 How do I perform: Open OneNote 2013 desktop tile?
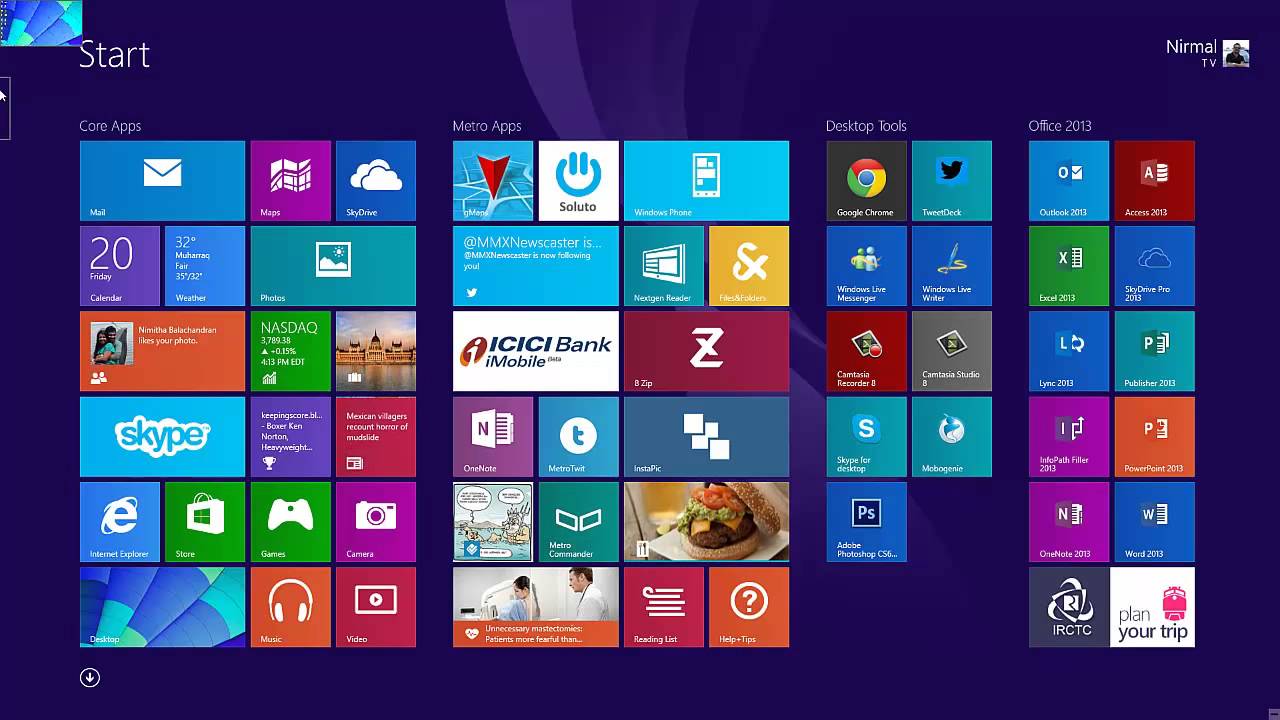tap(1069, 522)
